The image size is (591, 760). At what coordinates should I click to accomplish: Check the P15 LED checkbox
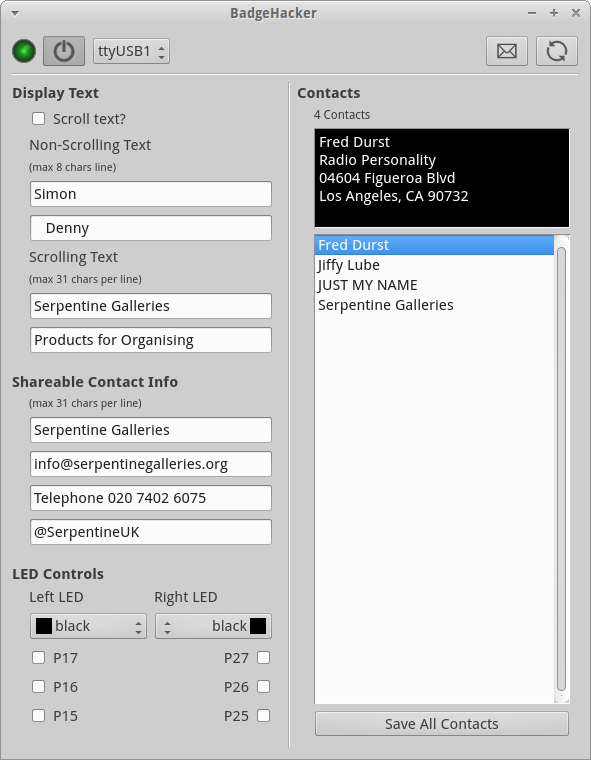[38, 715]
